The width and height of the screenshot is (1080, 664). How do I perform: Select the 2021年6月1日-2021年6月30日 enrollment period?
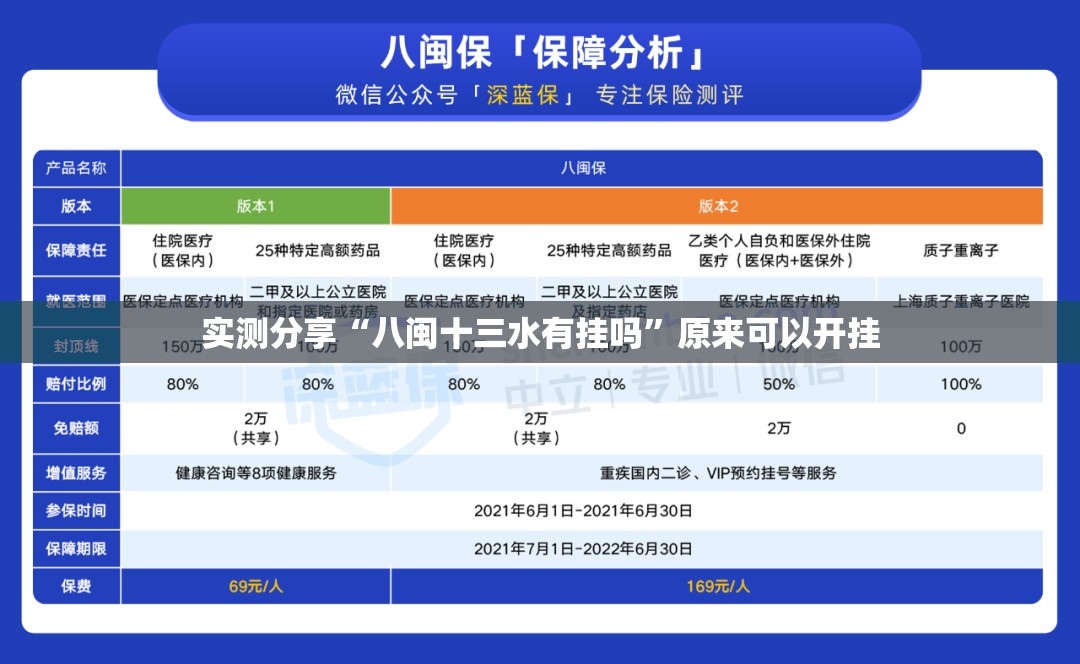(x=583, y=511)
